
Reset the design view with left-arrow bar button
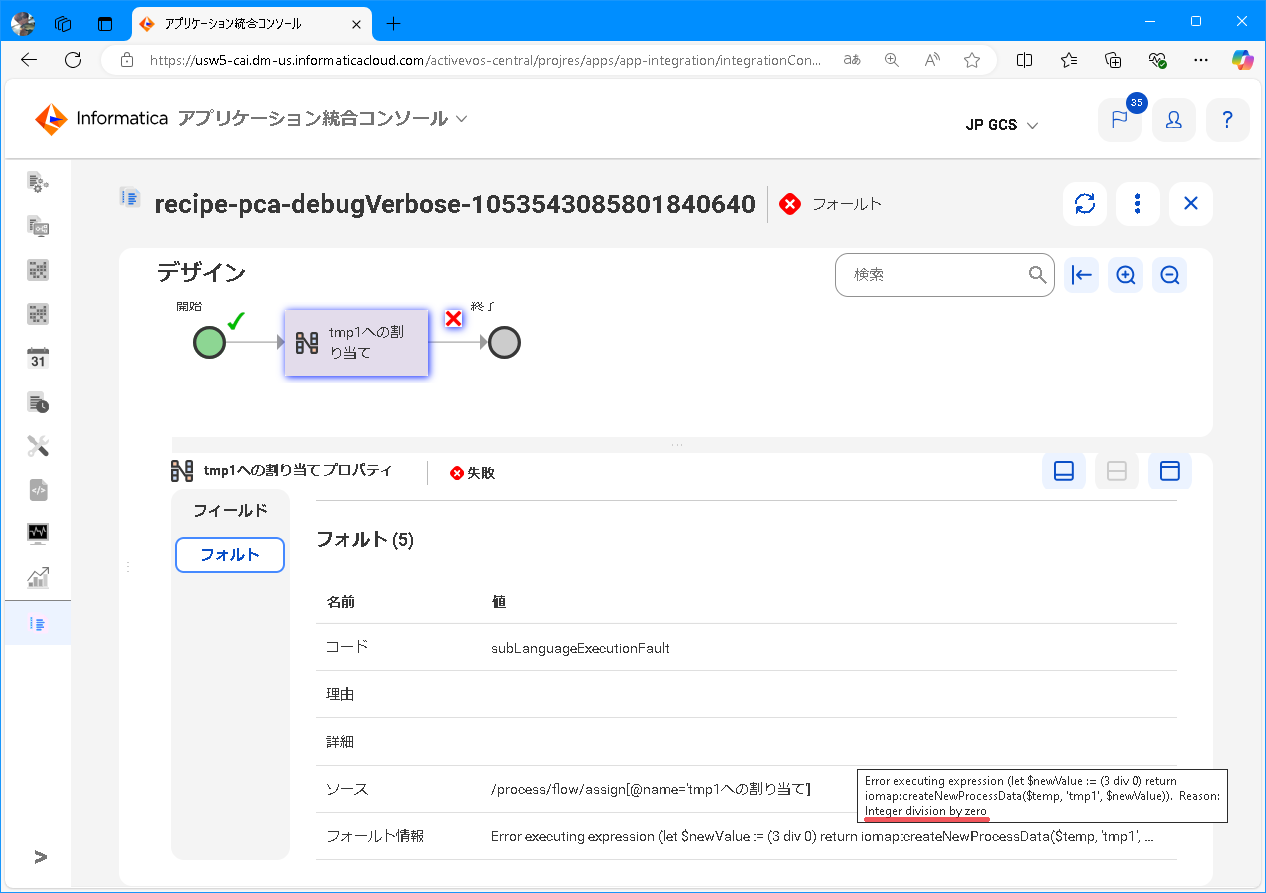click(1081, 275)
